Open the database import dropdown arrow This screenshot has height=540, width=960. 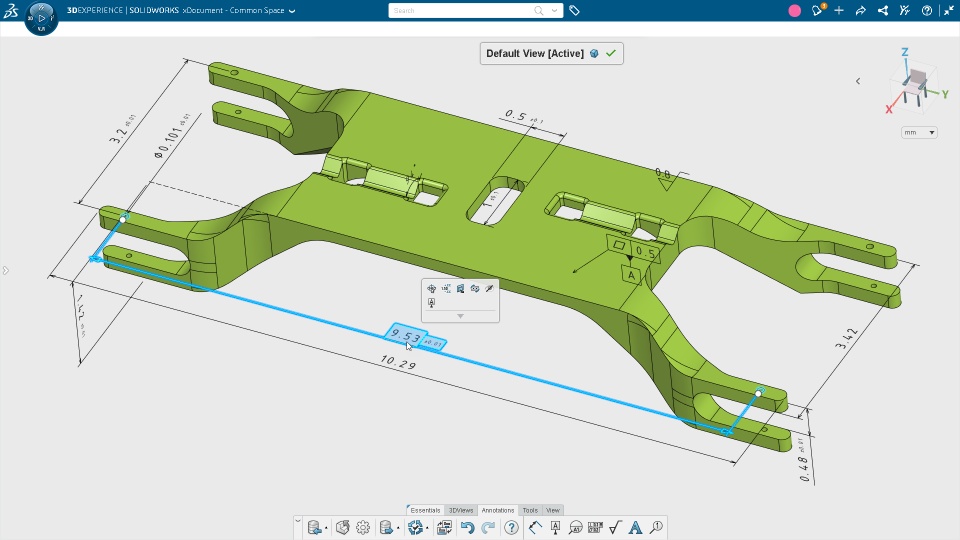click(x=326, y=528)
